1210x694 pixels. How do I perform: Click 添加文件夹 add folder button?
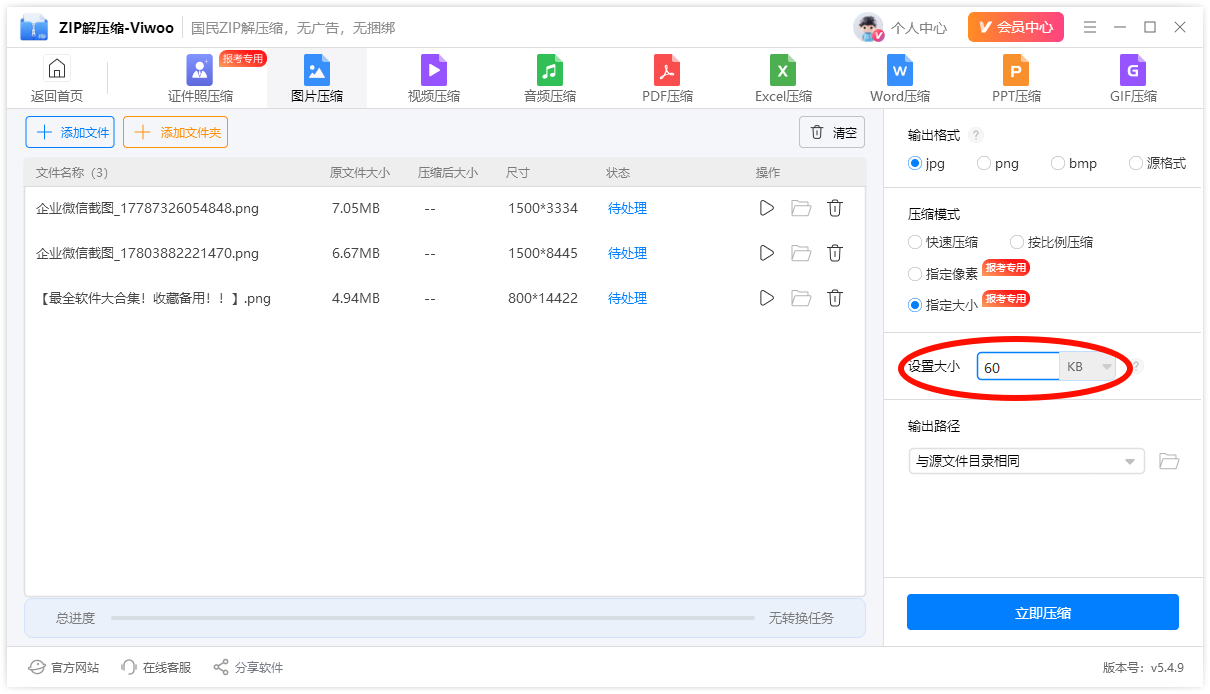pos(176,132)
